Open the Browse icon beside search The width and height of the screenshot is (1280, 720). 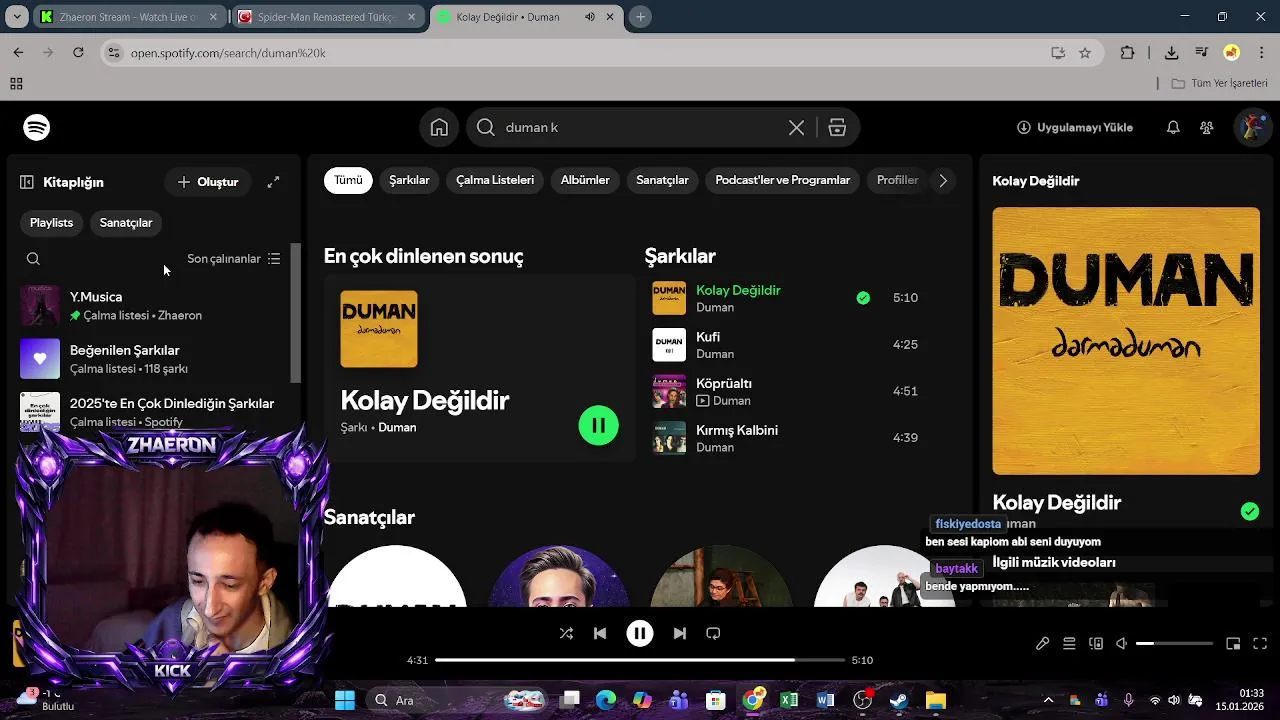(x=837, y=128)
